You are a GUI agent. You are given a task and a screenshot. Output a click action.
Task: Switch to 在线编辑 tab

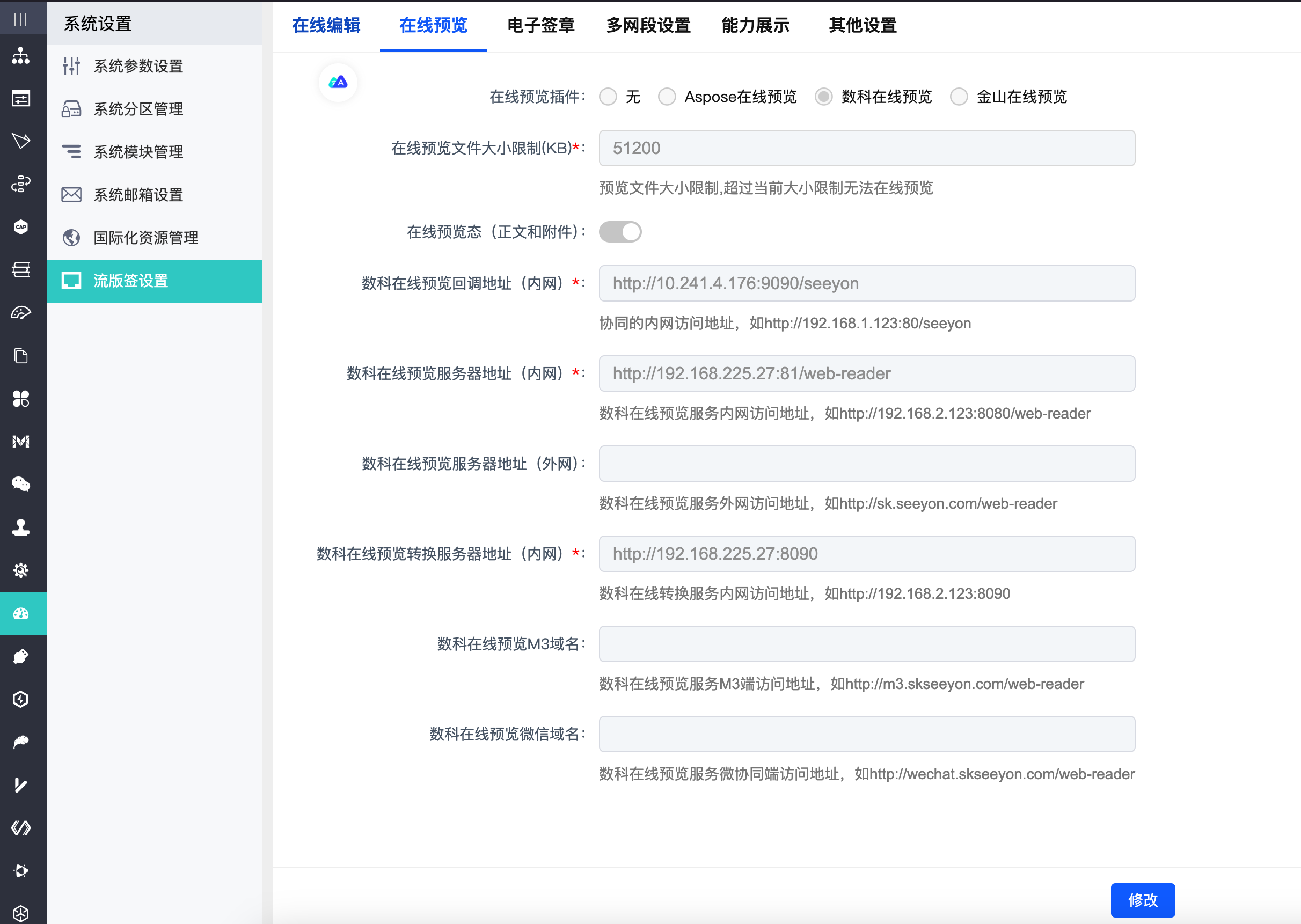(x=326, y=26)
